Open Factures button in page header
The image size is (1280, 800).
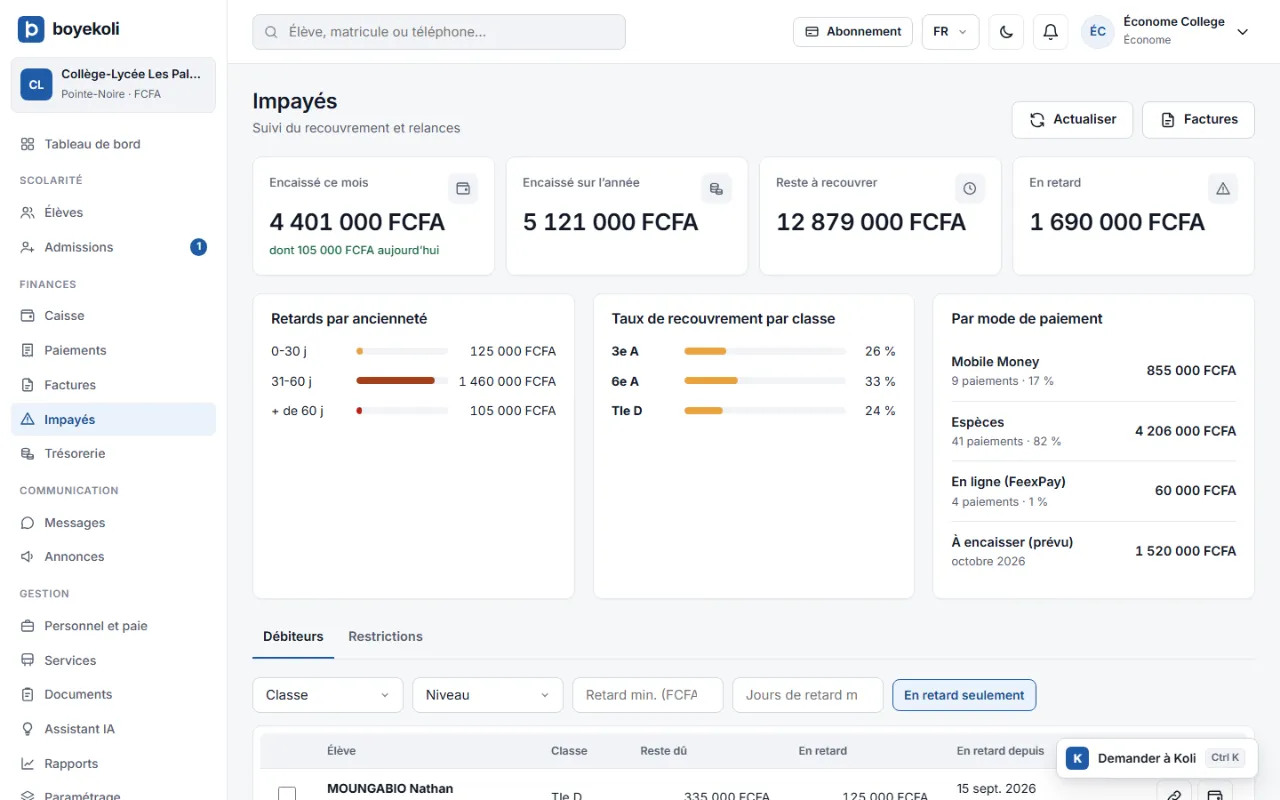click(1198, 119)
